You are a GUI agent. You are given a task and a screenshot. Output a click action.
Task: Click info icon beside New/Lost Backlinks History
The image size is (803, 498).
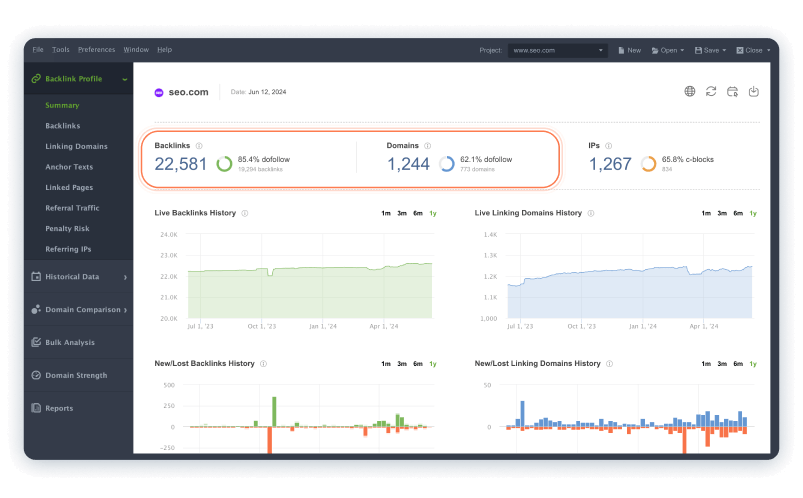(x=263, y=364)
